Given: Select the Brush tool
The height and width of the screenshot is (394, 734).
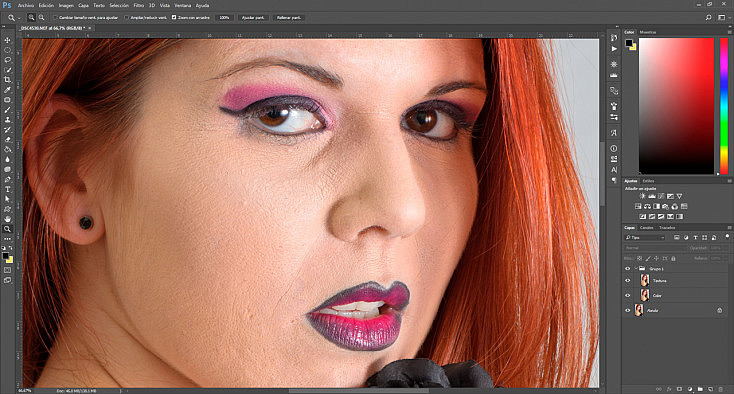Looking at the screenshot, I should coord(7,110).
